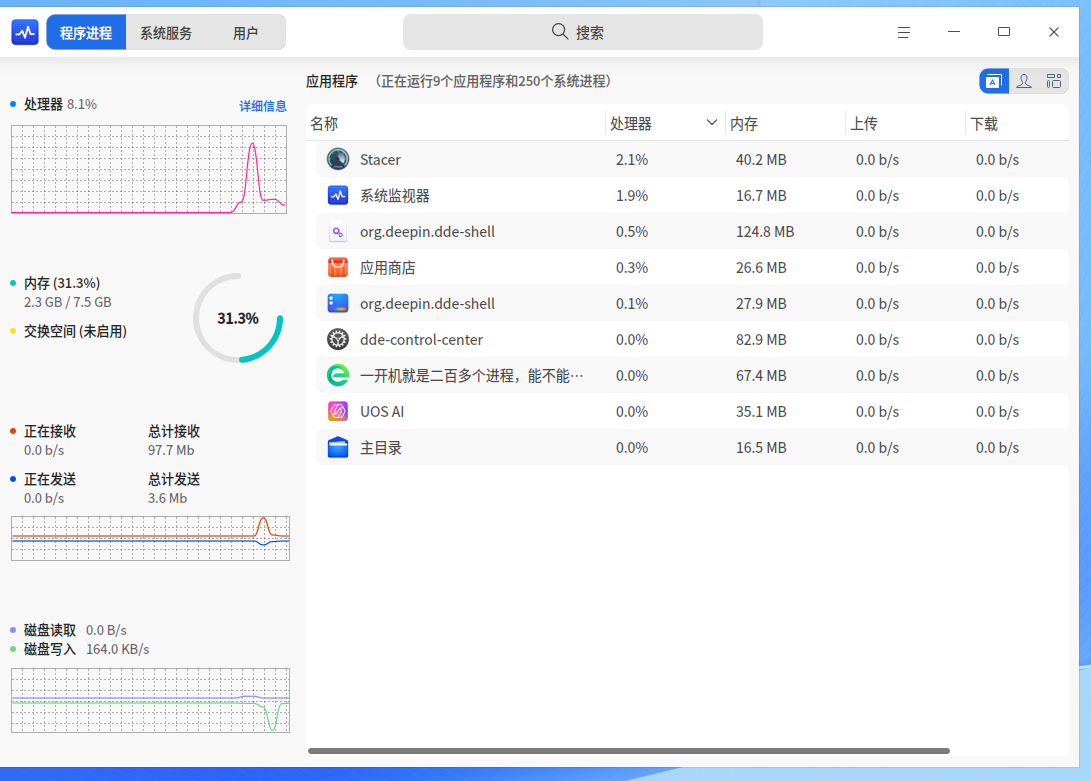The image size is (1091, 781).
Task: Switch to 系统服务 tab
Action: (166, 32)
